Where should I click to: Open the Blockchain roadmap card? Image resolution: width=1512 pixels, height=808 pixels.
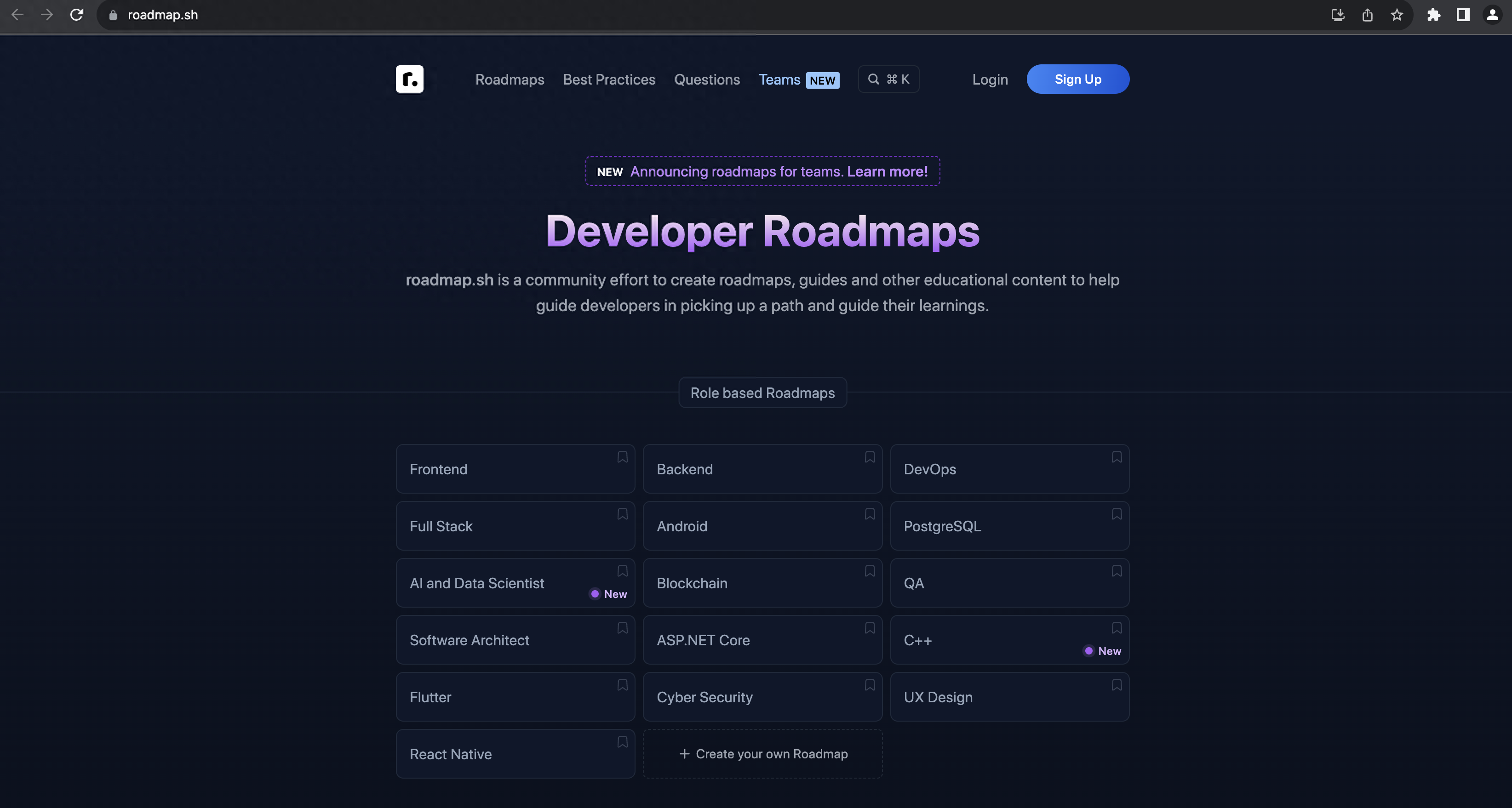[x=762, y=583]
